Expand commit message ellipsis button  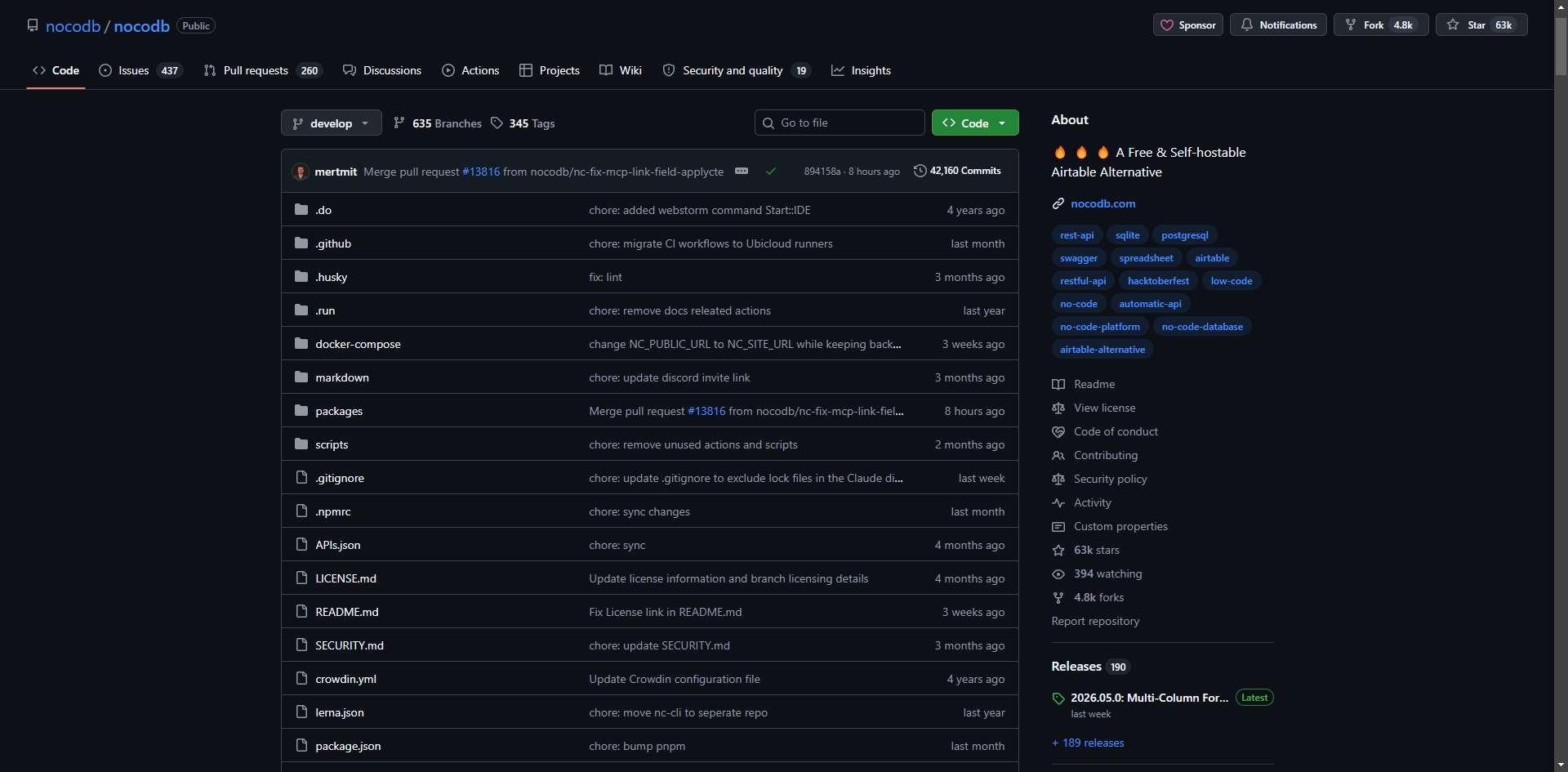tap(742, 171)
